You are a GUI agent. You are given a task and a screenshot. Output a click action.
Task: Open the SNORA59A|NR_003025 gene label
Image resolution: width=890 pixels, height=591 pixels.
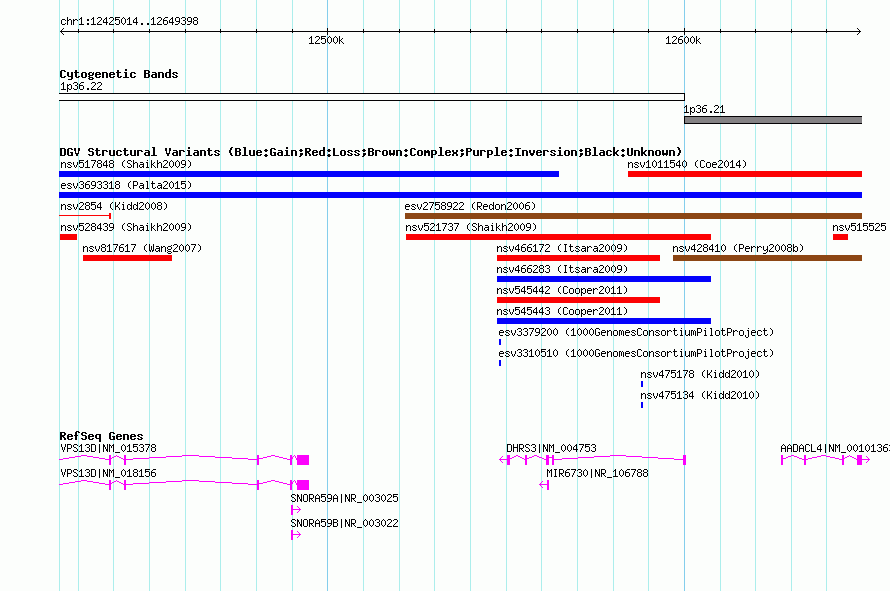(345, 498)
